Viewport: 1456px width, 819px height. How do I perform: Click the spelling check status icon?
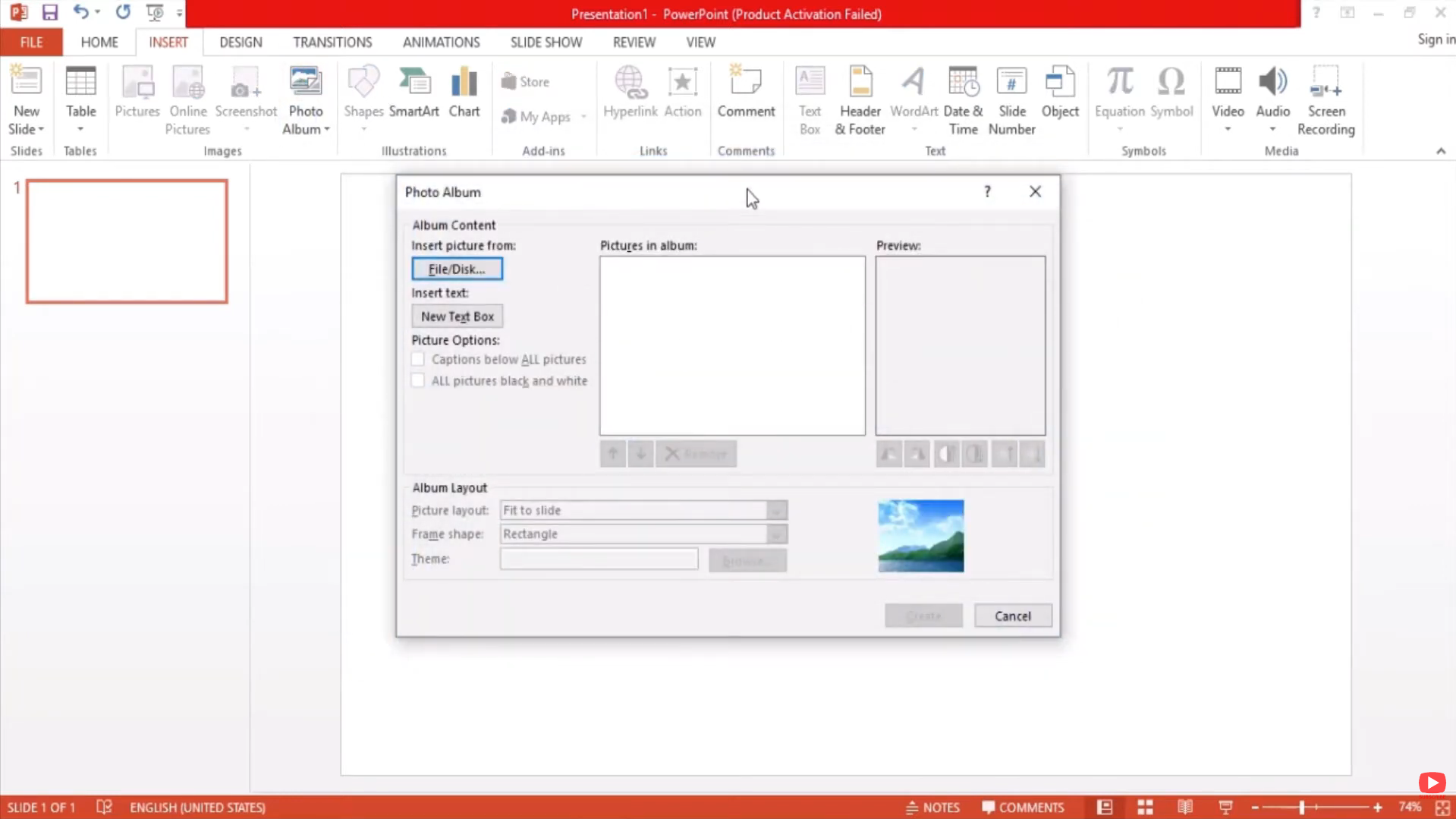tap(104, 808)
